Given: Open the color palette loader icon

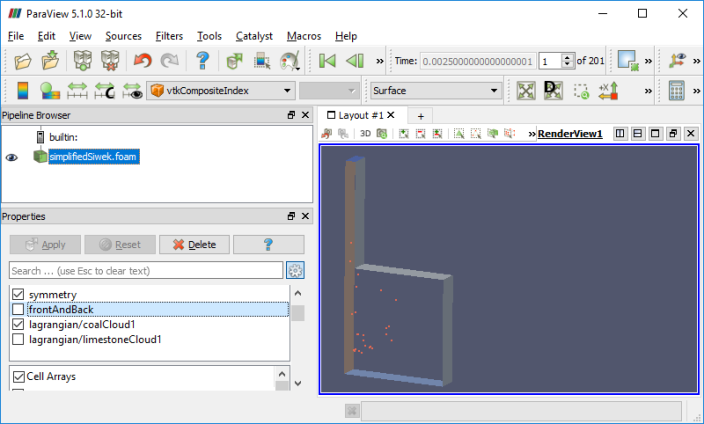Looking at the screenshot, I should click(x=290, y=61).
